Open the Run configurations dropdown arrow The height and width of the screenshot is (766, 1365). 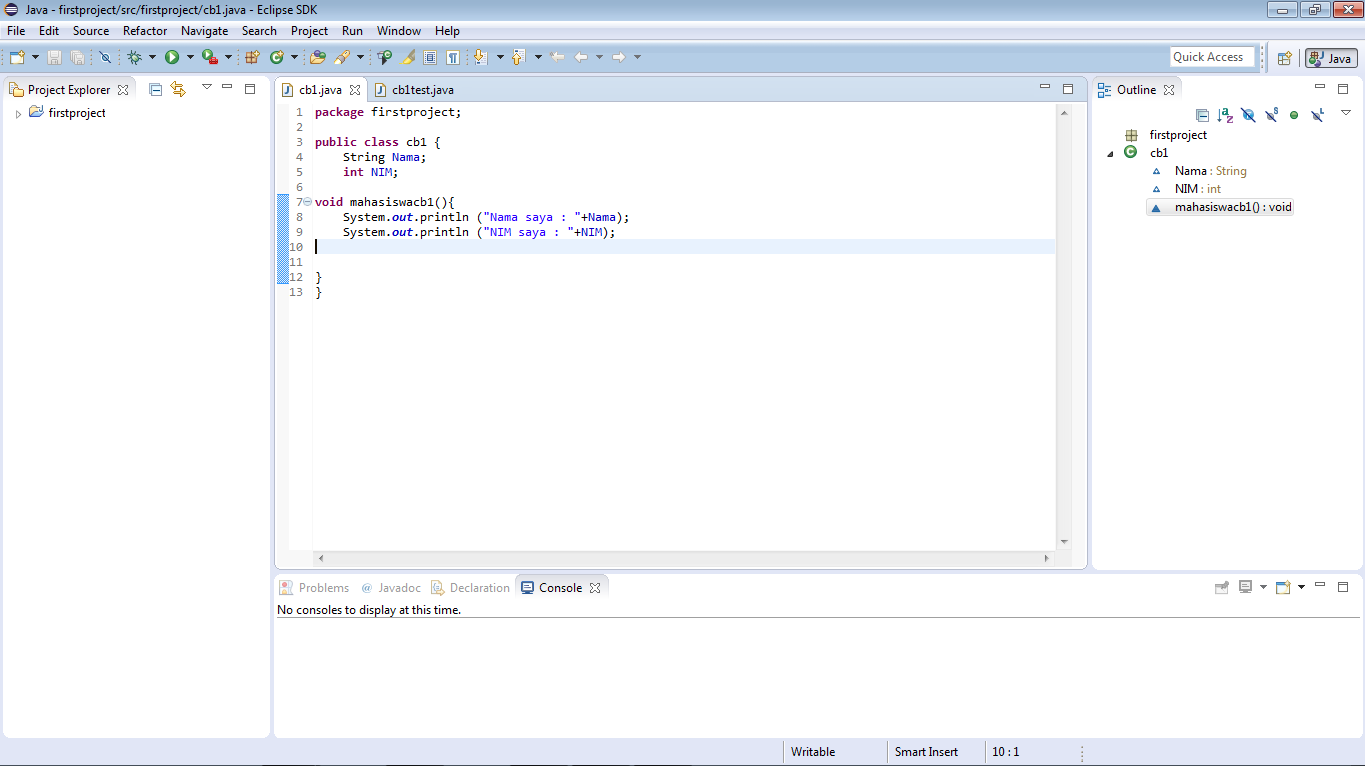point(188,57)
